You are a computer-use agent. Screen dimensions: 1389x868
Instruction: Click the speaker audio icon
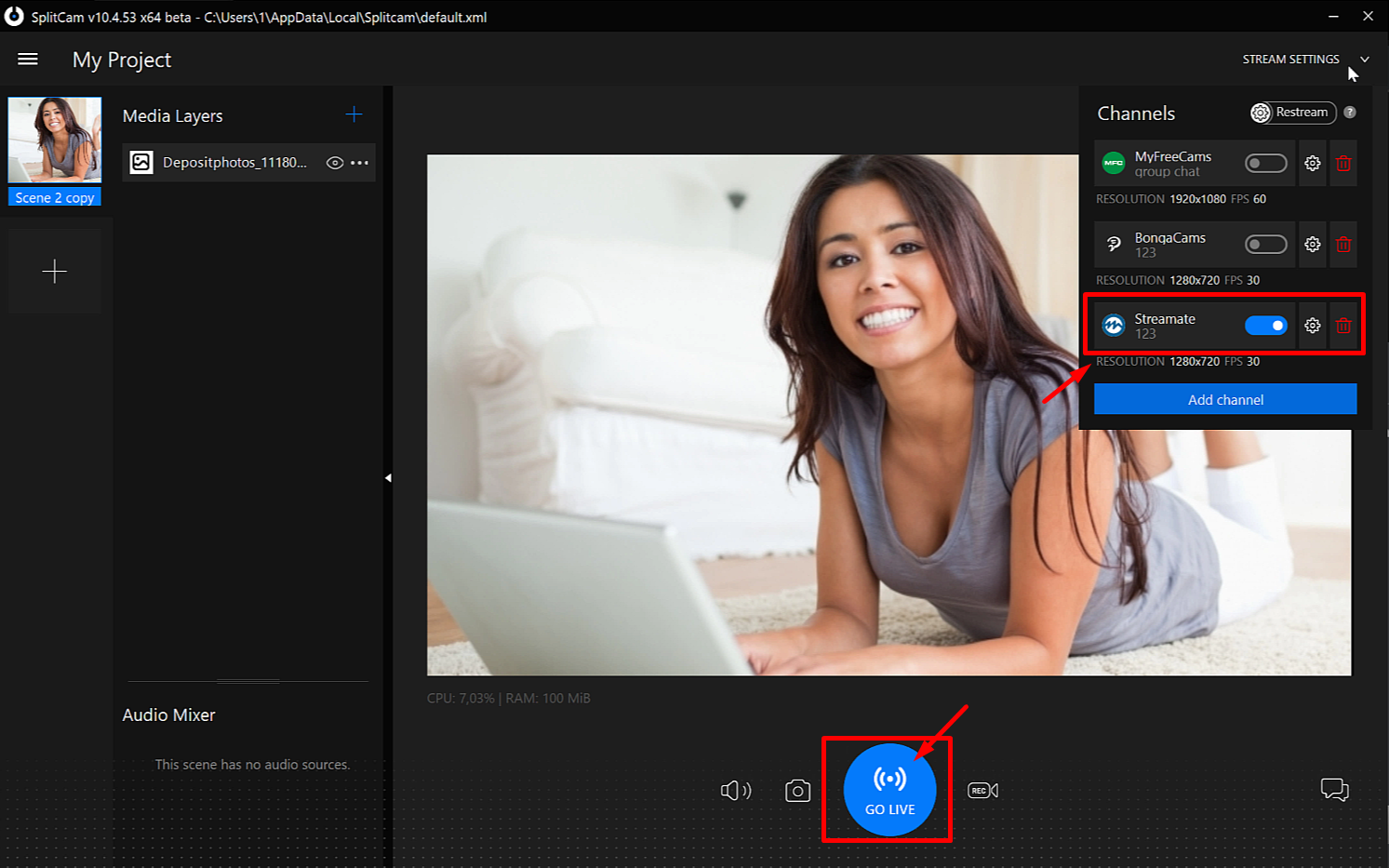736,791
